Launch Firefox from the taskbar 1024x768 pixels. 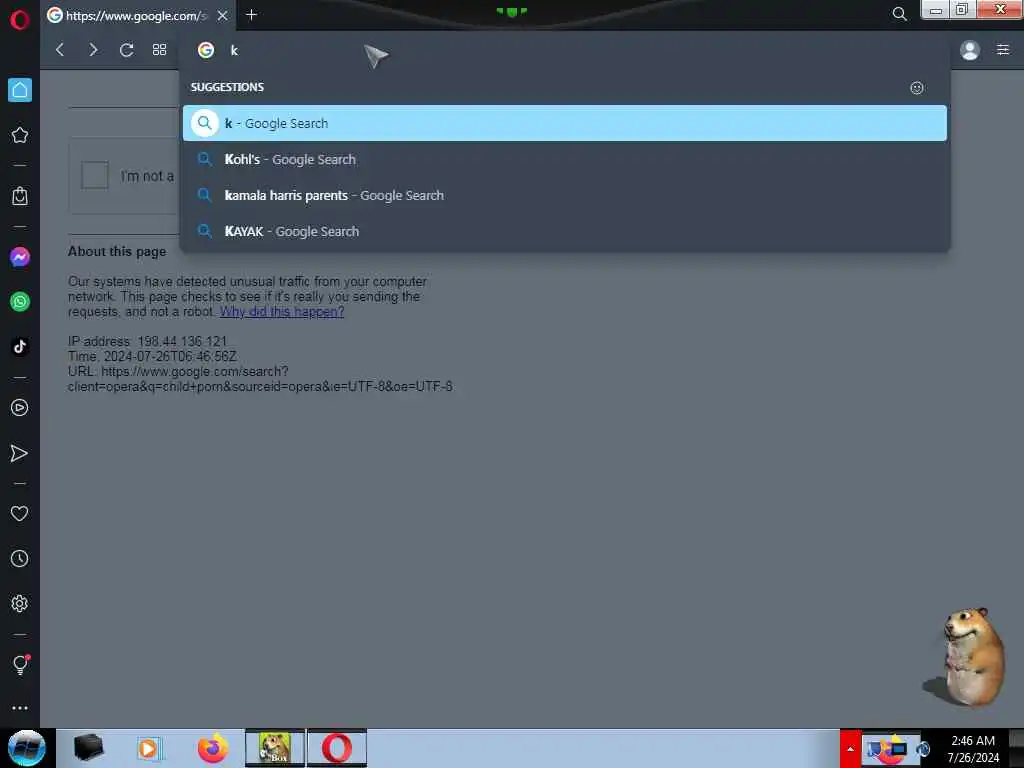pos(213,748)
